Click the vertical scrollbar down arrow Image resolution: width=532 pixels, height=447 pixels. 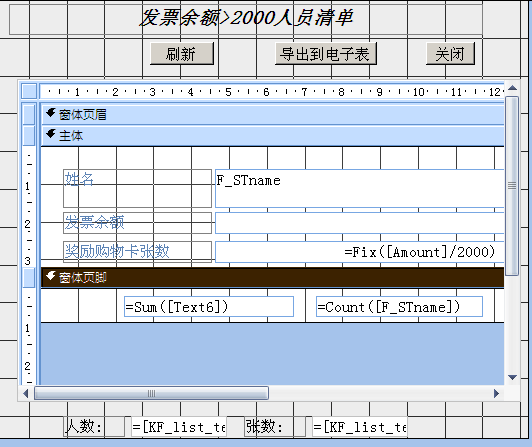tap(512, 377)
